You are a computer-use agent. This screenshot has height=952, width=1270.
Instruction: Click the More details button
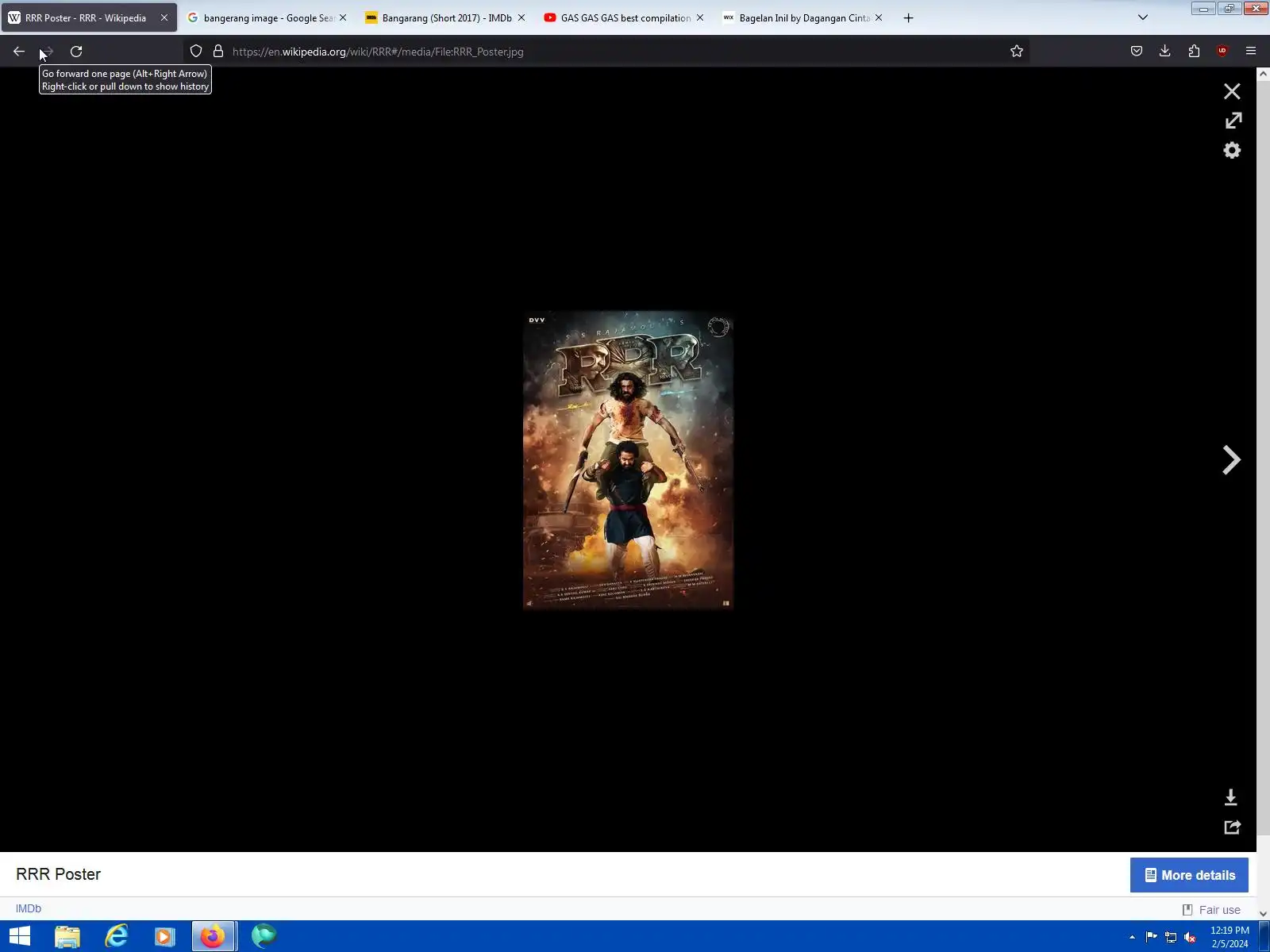(1189, 875)
